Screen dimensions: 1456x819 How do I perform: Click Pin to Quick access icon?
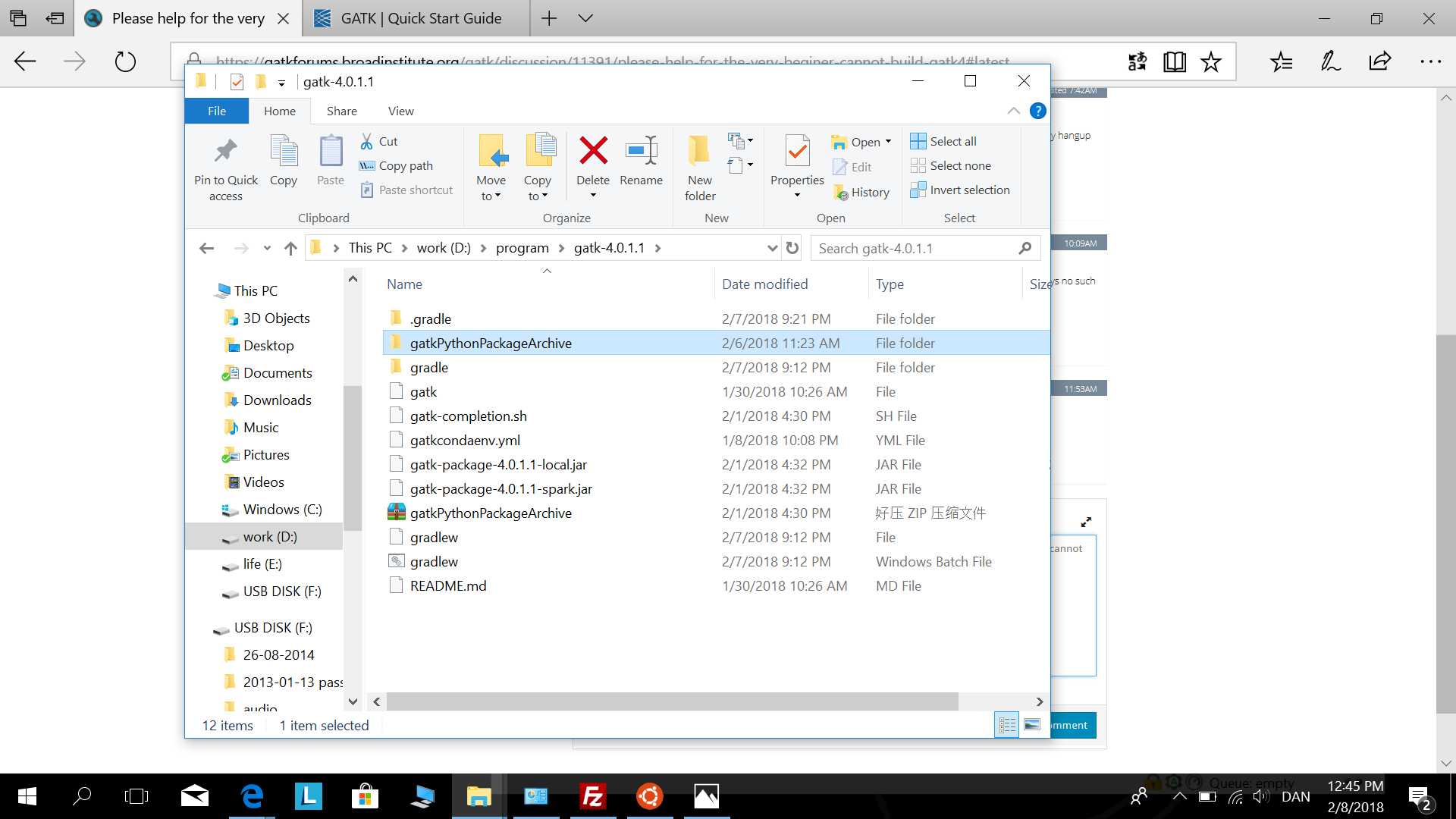[x=225, y=150]
